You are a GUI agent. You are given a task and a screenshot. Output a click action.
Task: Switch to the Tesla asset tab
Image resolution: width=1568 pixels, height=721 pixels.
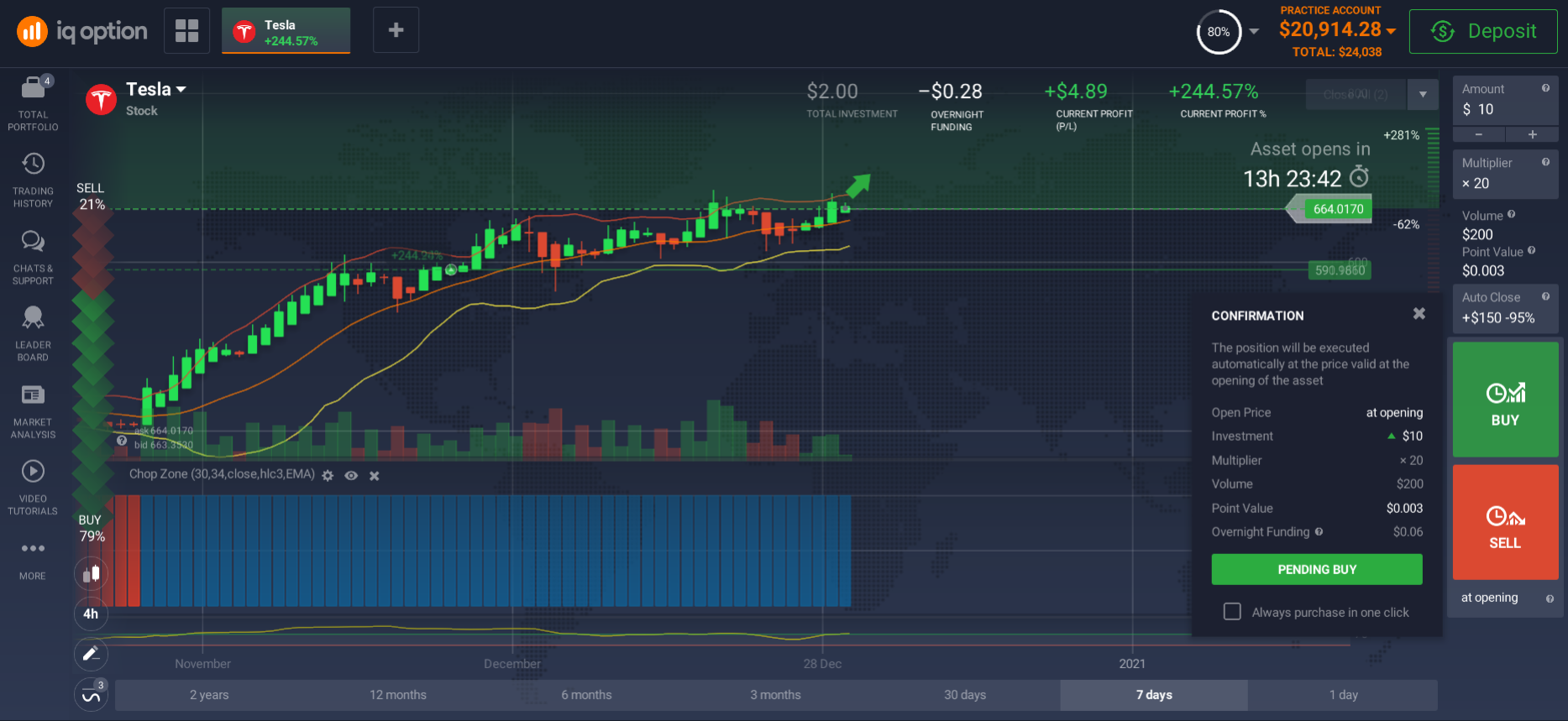point(286,31)
